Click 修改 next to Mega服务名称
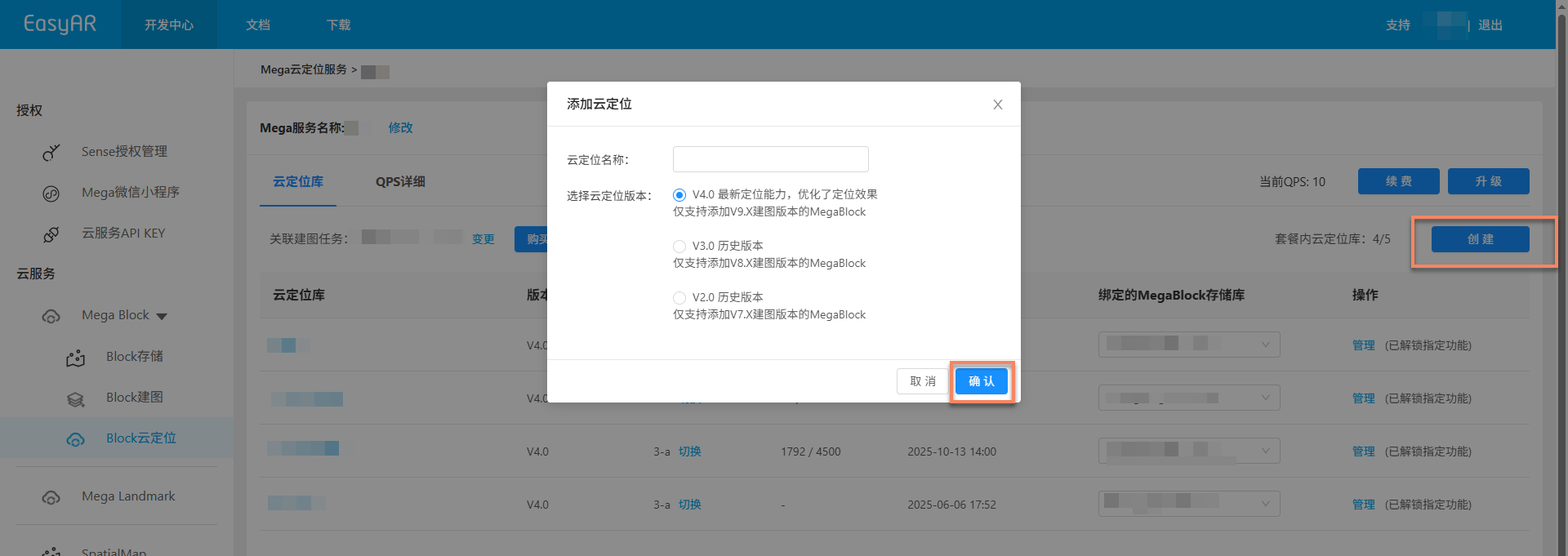This screenshot has height=556, width=1568. click(x=400, y=127)
